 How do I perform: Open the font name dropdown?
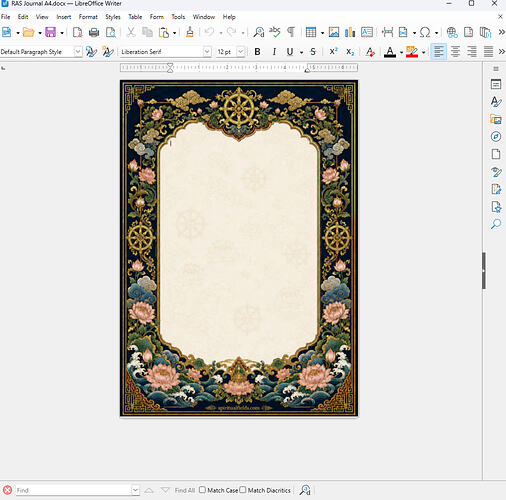[207, 52]
